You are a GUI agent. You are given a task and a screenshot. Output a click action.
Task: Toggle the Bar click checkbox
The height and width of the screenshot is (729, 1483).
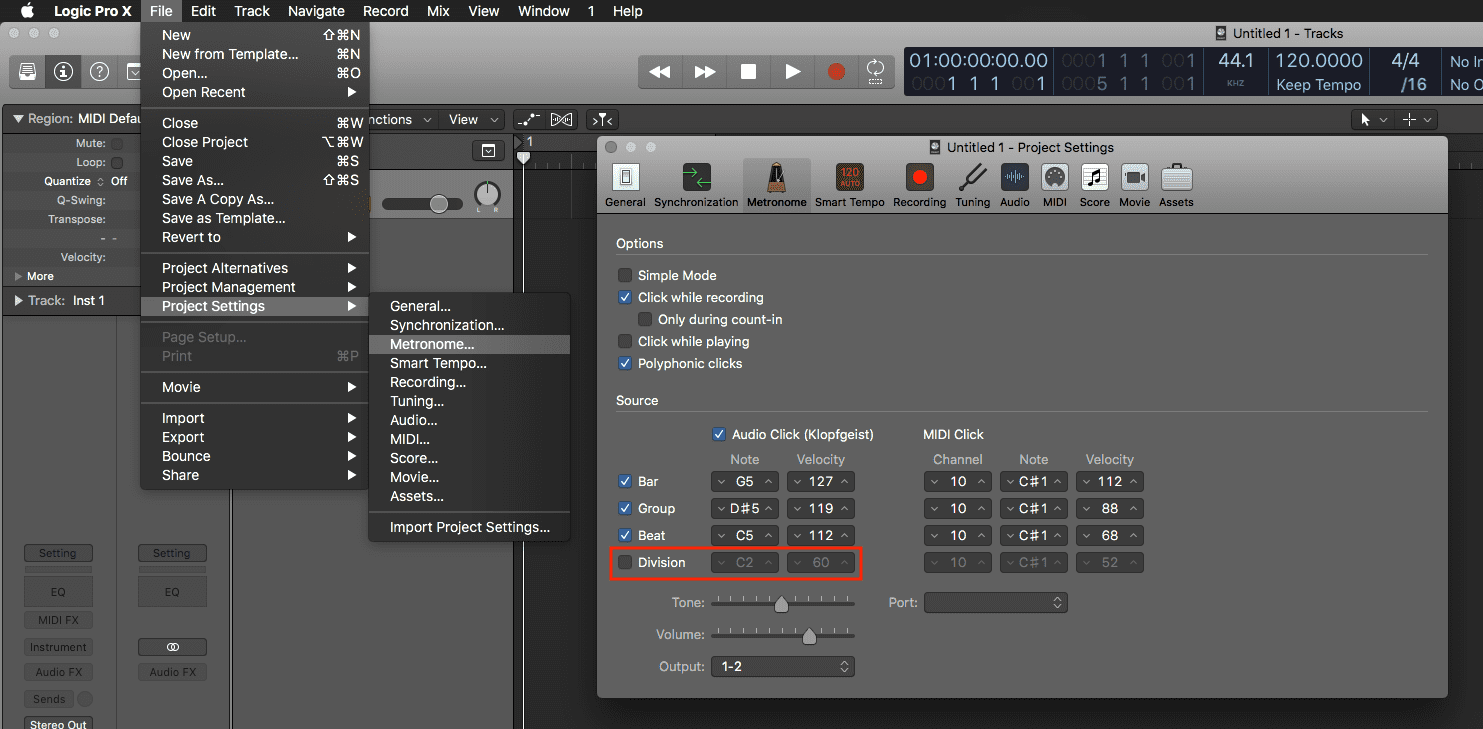625,481
